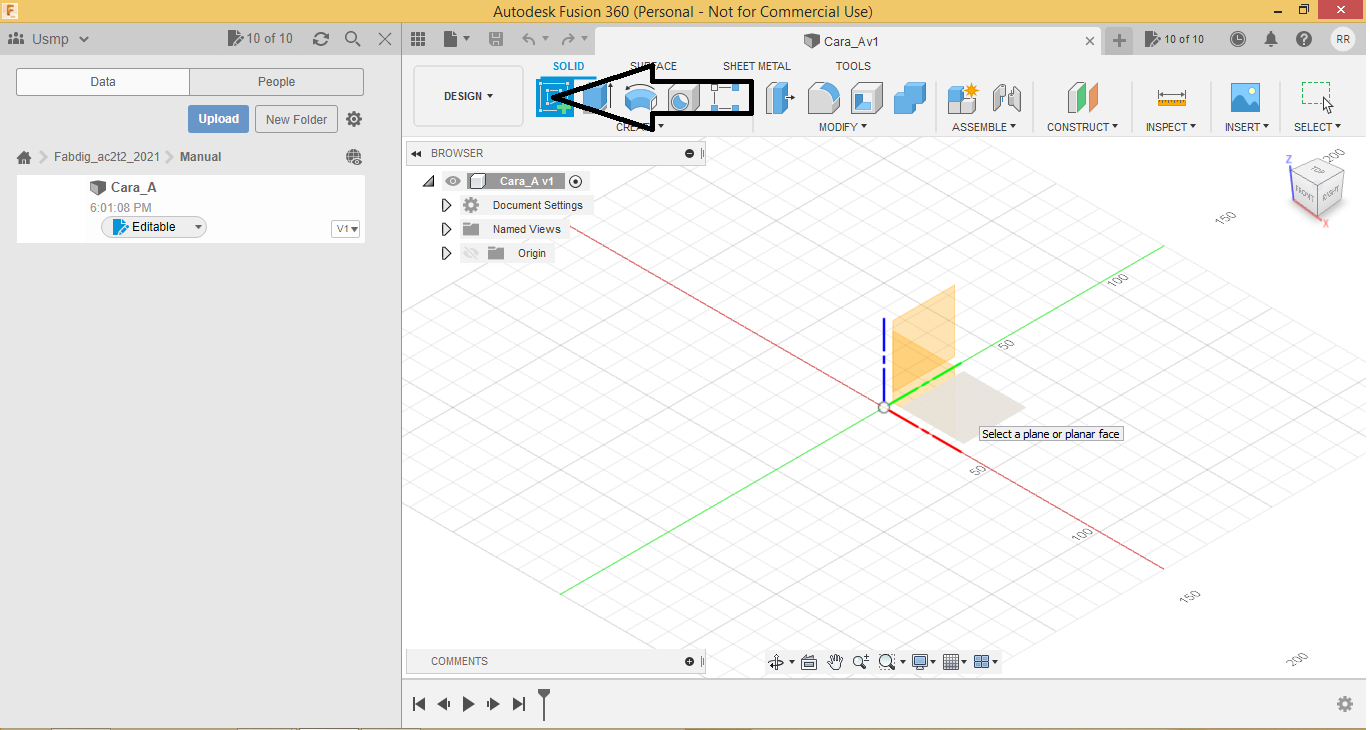Open the Fabdig_ac2t2_2021 breadcrumb
1370x730 pixels.
click(106, 157)
